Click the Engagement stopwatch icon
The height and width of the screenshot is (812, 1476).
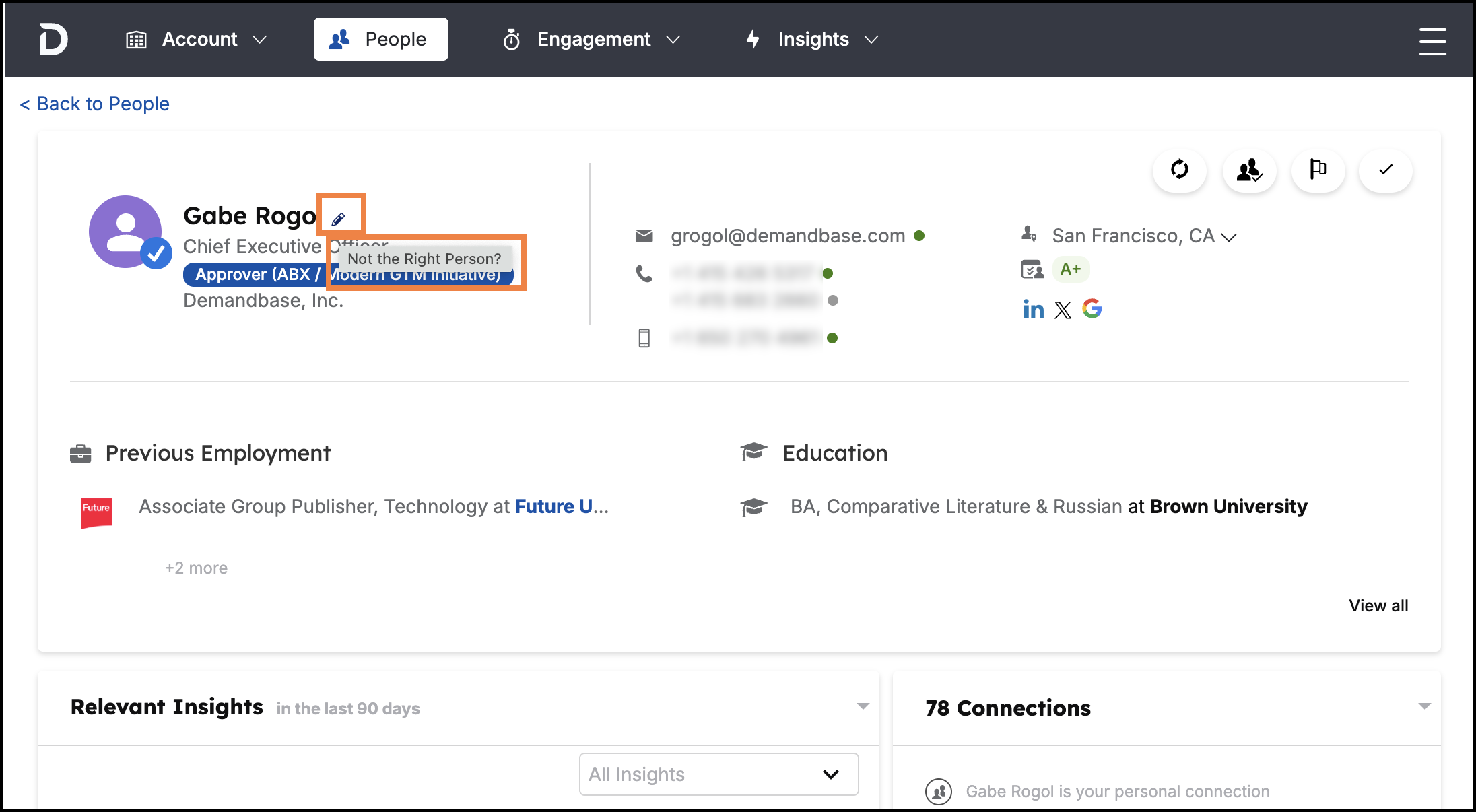pos(512,40)
